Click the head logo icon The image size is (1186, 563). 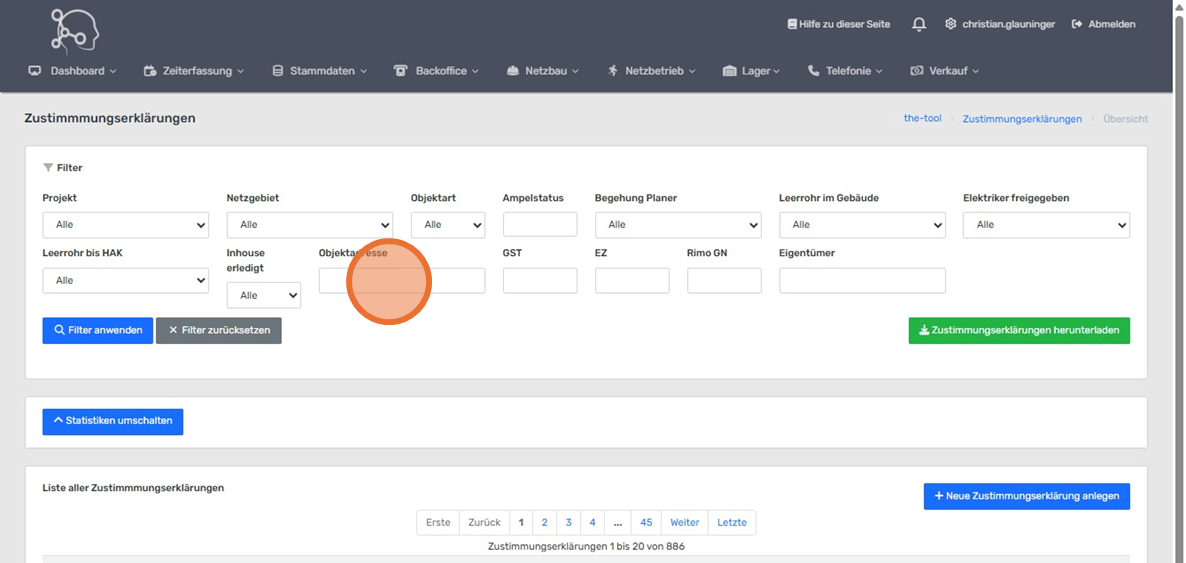coord(75,30)
